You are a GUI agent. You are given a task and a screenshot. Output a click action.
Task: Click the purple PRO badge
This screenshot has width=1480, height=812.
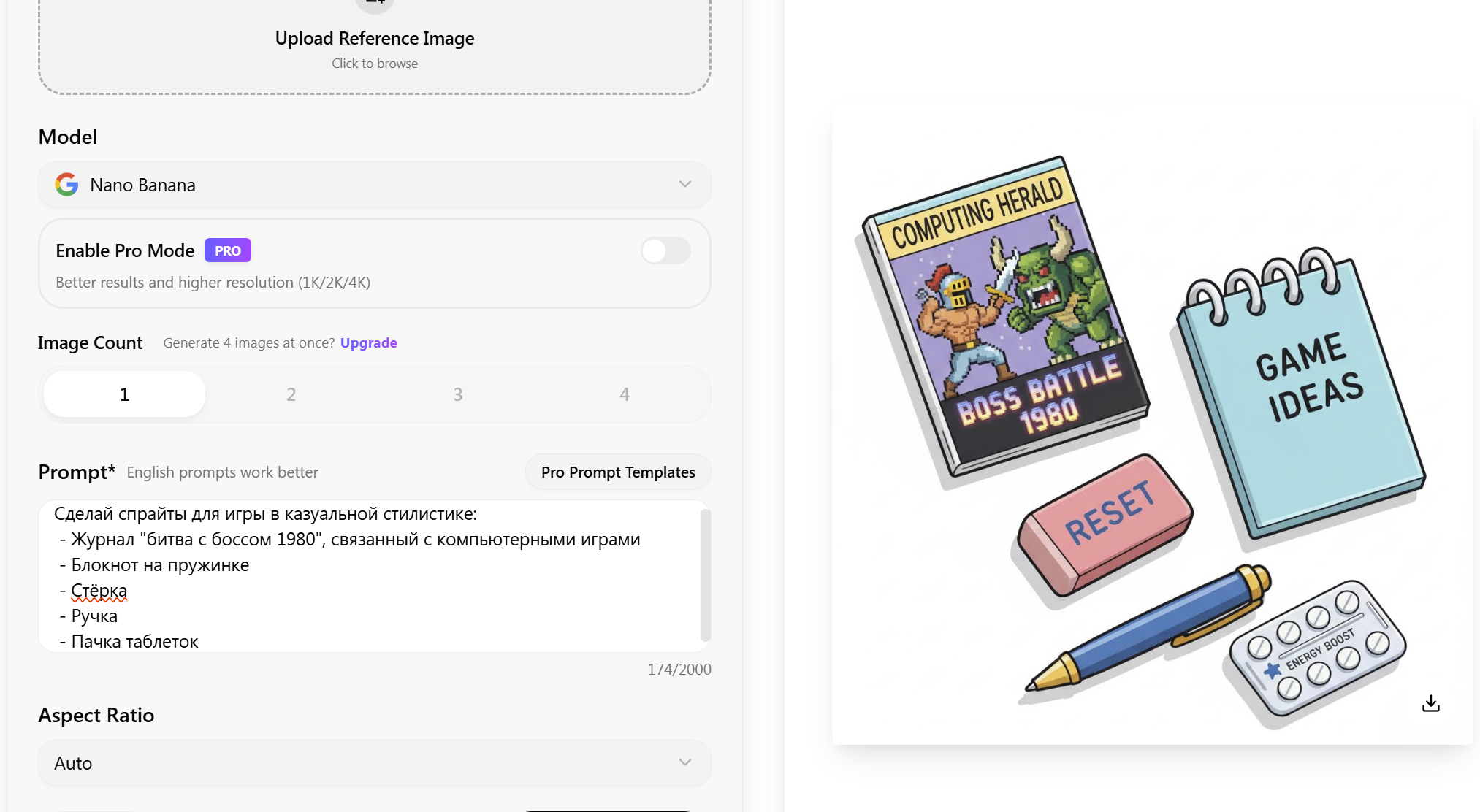click(x=227, y=250)
